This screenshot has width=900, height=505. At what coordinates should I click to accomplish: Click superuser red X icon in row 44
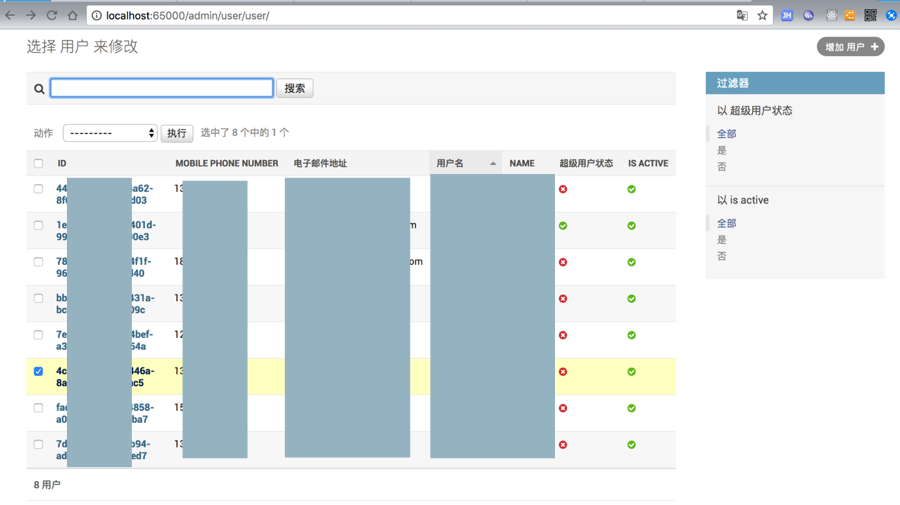click(x=563, y=189)
